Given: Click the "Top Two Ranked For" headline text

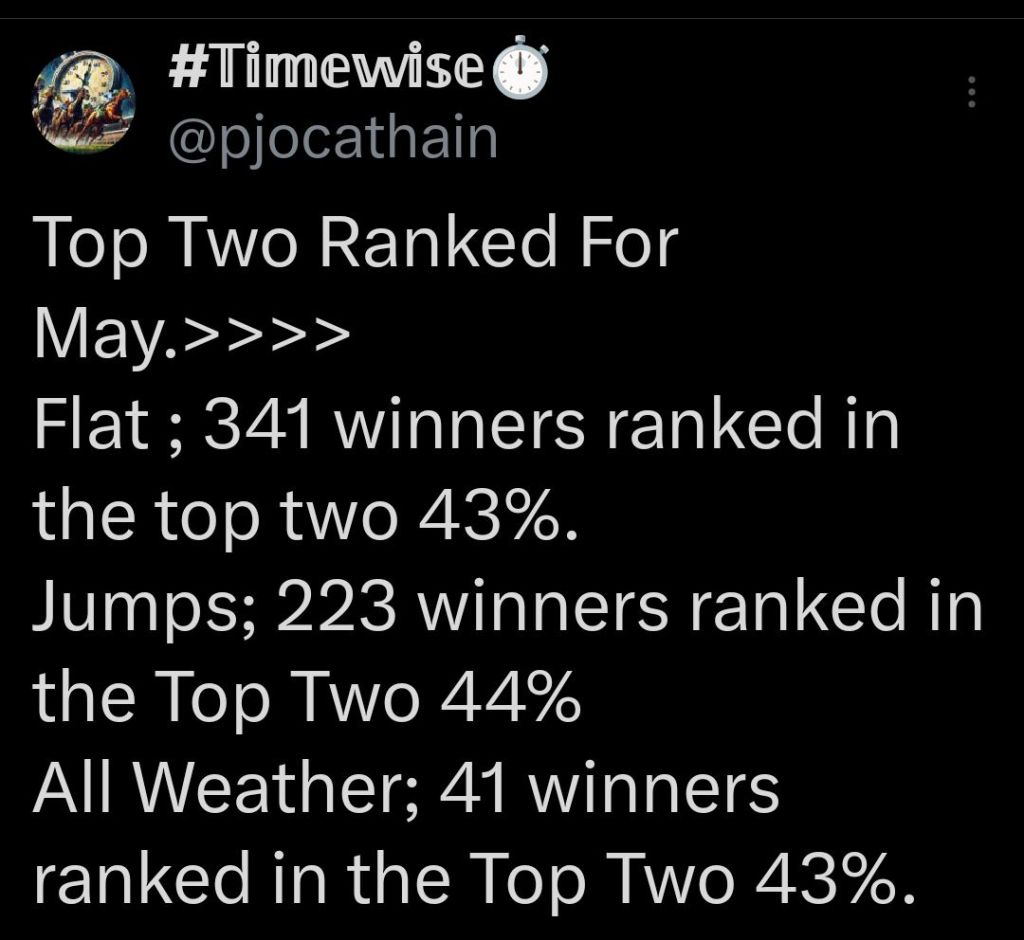Looking at the screenshot, I should [x=356, y=244].
